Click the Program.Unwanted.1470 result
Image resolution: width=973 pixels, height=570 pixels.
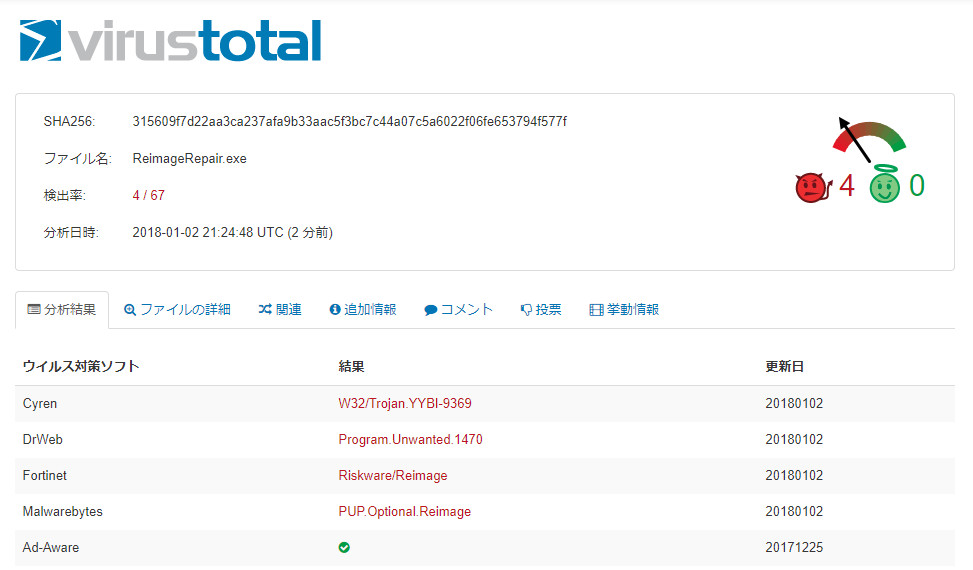pos(410,440)
